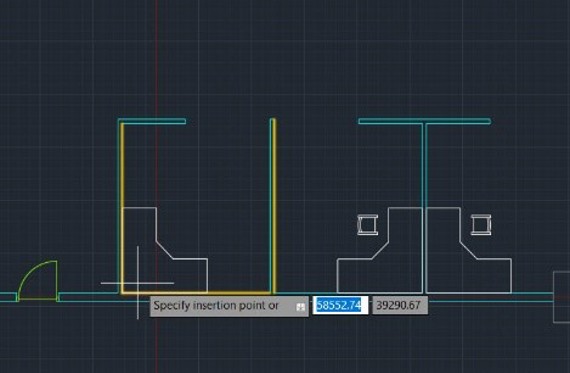Click the 'Specify insertion point or' prompt
This screenshot has width=570, height=373.
[x=216, y=305]
